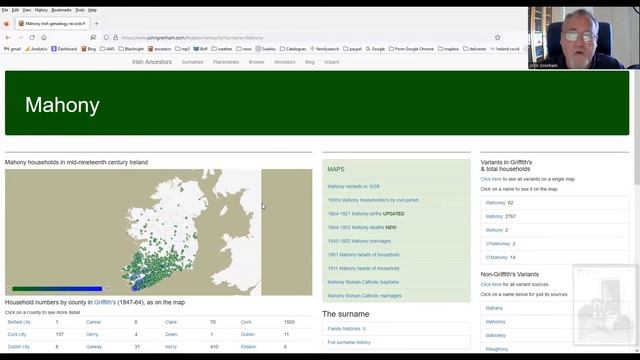Open the Blog bookmark in bookmarks bar

tap(89, 49)
